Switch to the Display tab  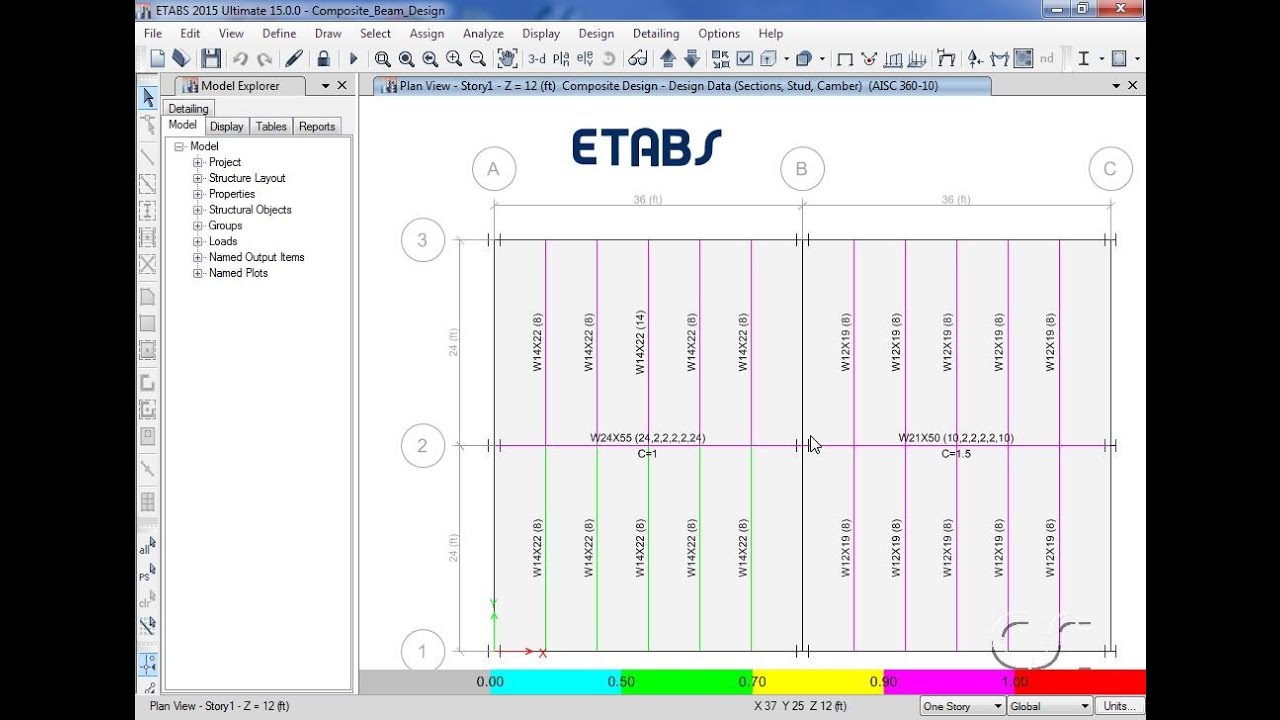[x=226, y=126]
